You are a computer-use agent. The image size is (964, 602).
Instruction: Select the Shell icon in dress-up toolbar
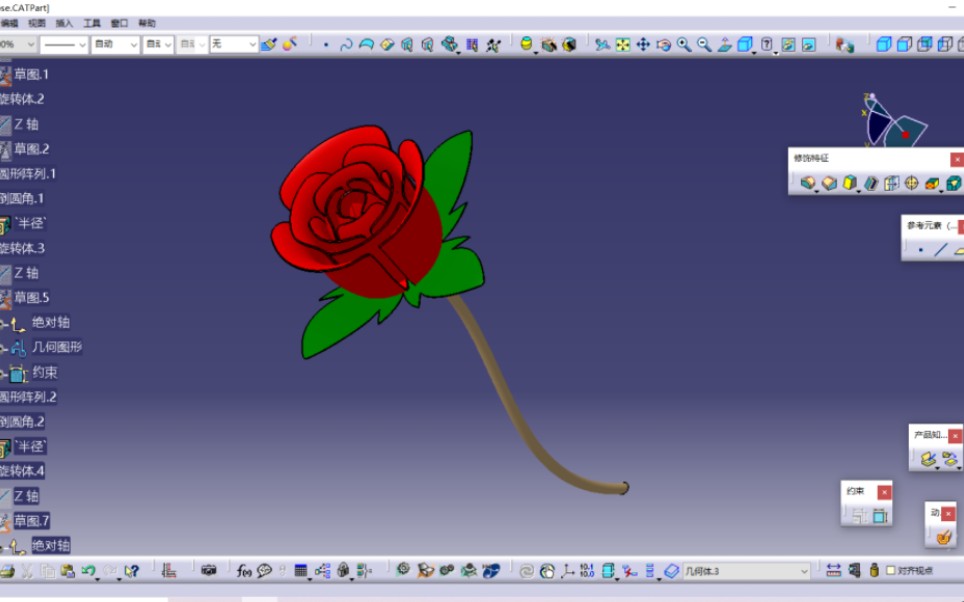point(871,183)
